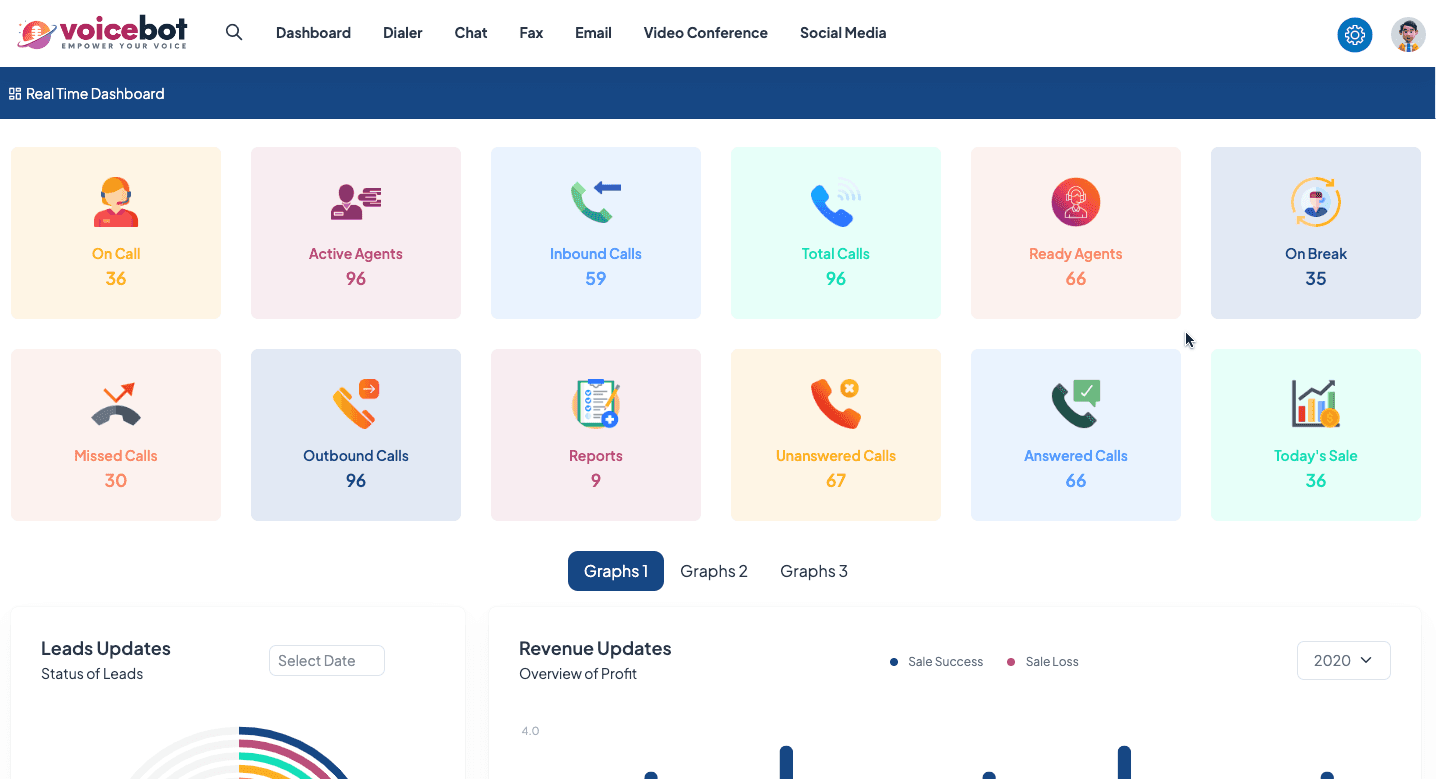The image size is (1436, 779).
Task: Click the Unanswered Calls phone icon
Action: pos(835,405)
